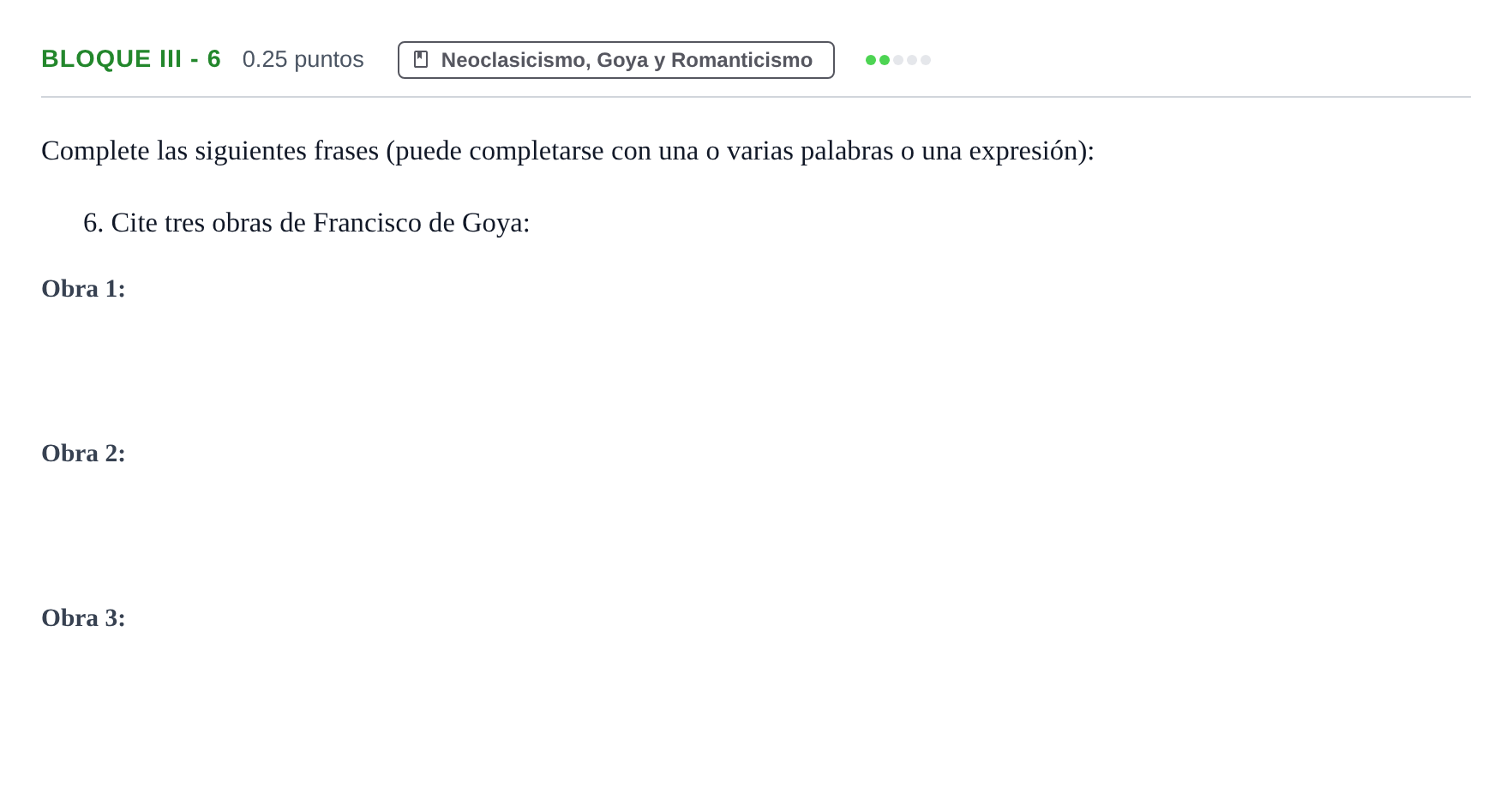This screenshot has height=794, width=1512.
Task: Click the BLOQUE III - 6 heading
Action: (x=131, y=59)
